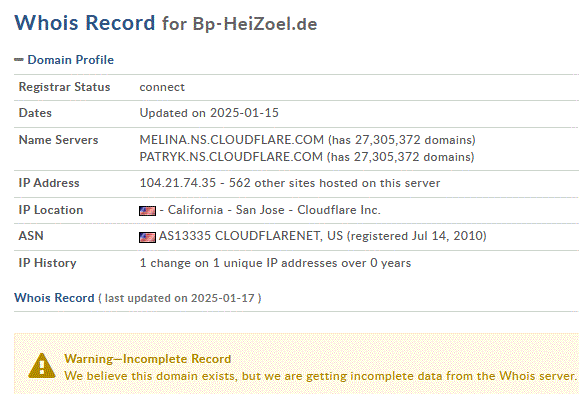Open PATRYK.NS.CLOUDFLARE.COM name server link
This screenshot has height=395, width=580.
(x=231, y=157)
